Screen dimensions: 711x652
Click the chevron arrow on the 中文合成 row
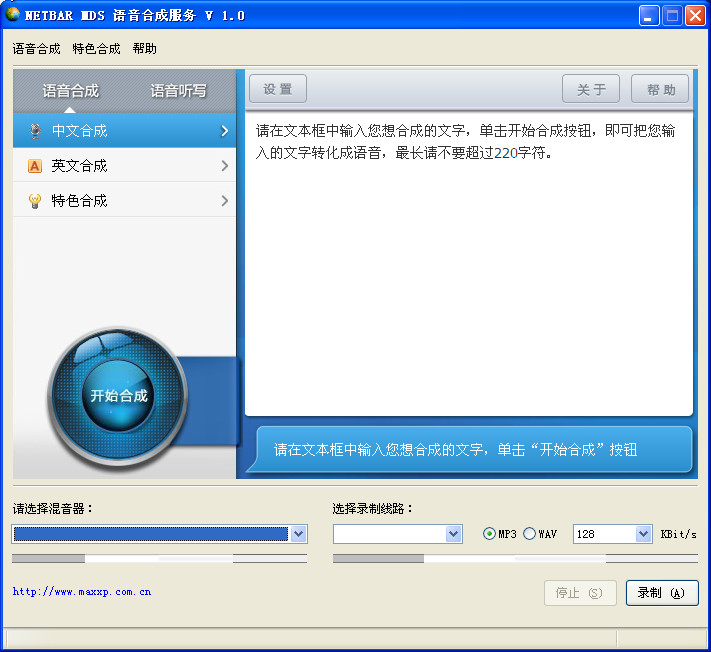[x=224, y=131]
